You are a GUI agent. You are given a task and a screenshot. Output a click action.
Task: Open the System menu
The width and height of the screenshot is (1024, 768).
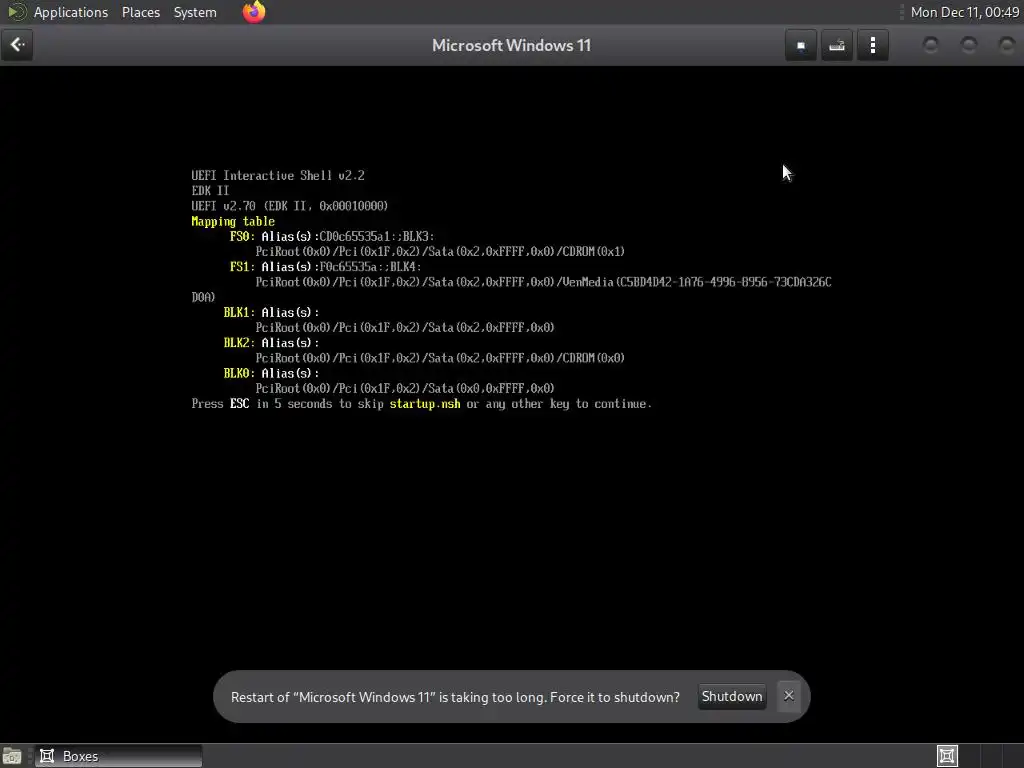point(195,12)
